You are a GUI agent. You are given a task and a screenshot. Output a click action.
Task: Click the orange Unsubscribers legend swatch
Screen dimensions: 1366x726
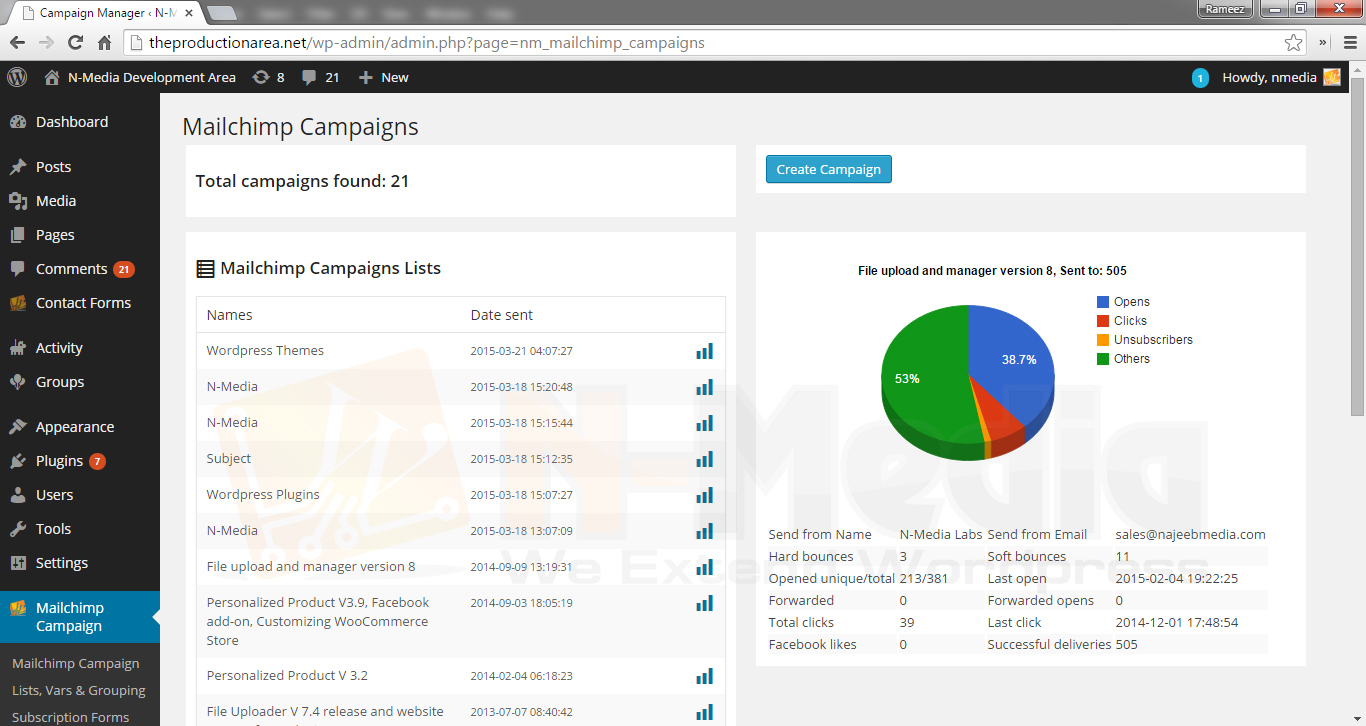tap(1103, 340)
